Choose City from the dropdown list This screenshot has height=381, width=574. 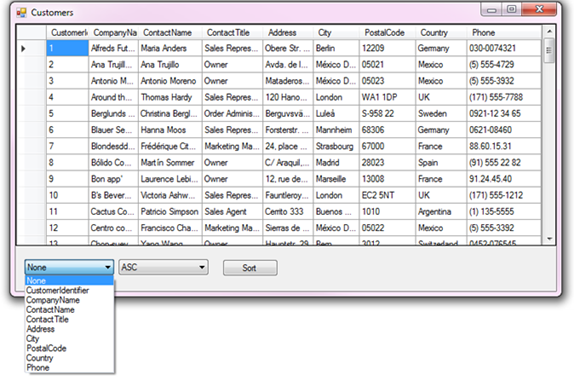[69, 339]
